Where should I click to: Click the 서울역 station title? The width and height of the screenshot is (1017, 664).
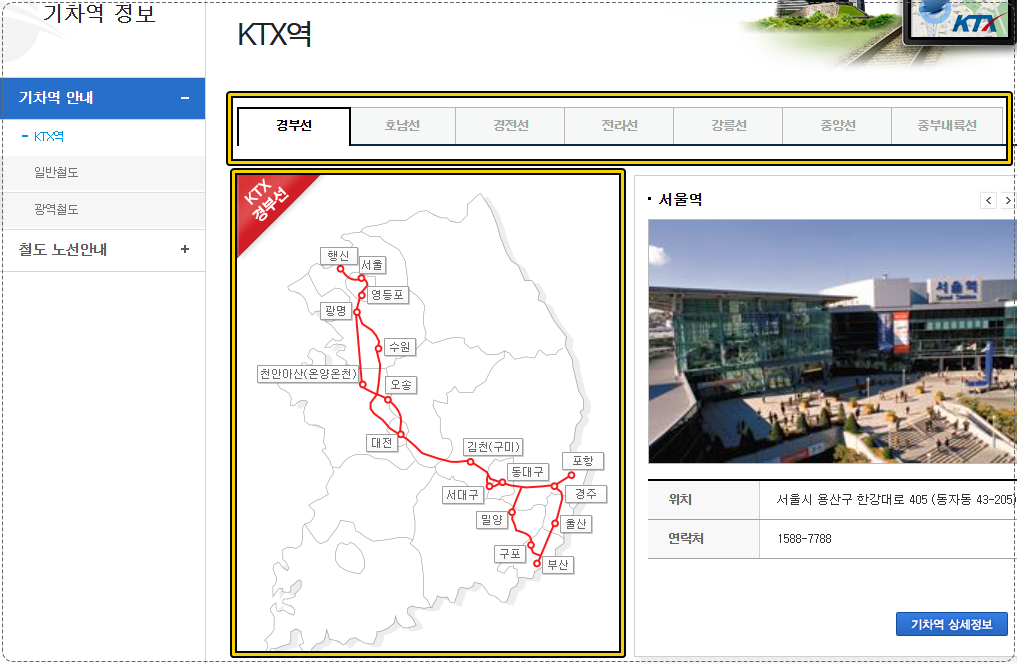tap(680, 200)
